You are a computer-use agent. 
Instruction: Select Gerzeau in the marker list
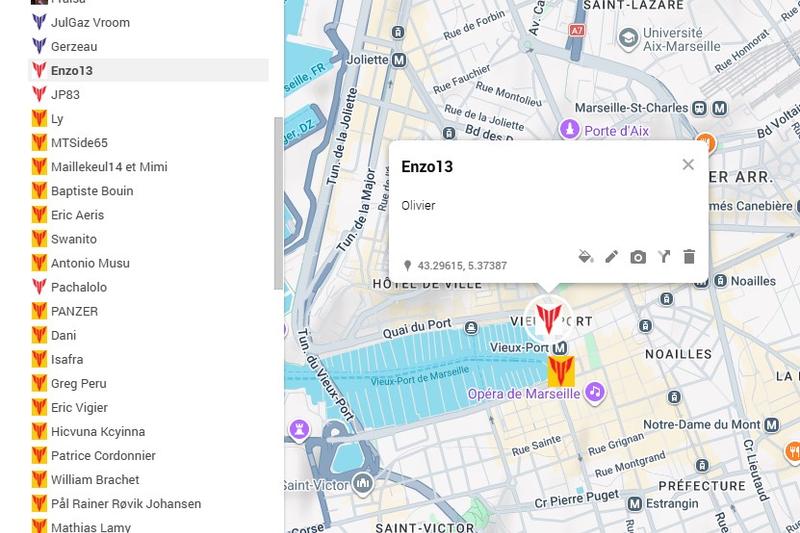pyautogui.click(x=148, y=46)
